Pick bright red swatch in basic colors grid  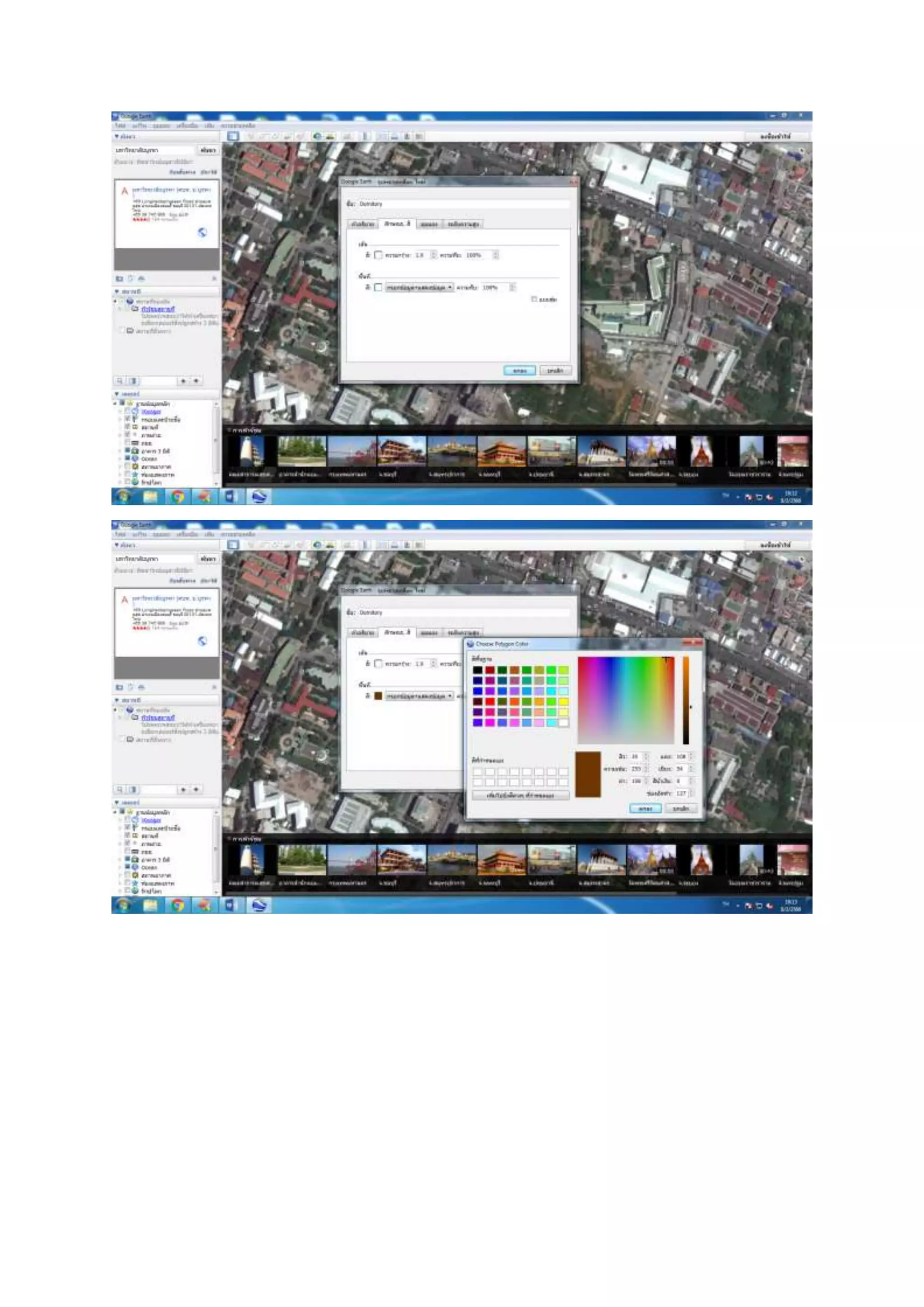(x=490, y=702)
